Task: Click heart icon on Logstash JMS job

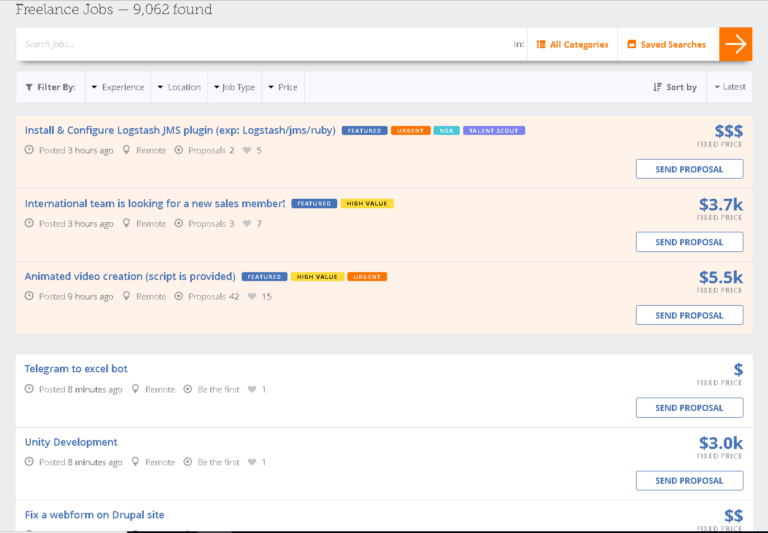Action: (247, 151)
